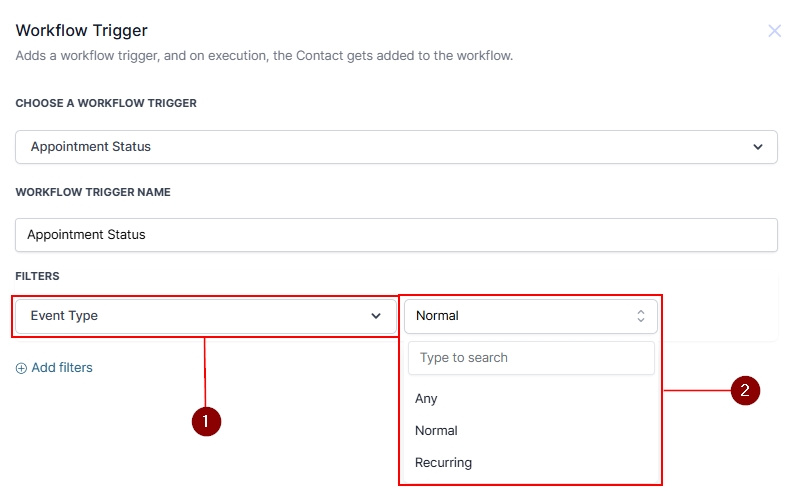
Task: Click red annotation marker number 1
Action: click(x=206, y=422)
